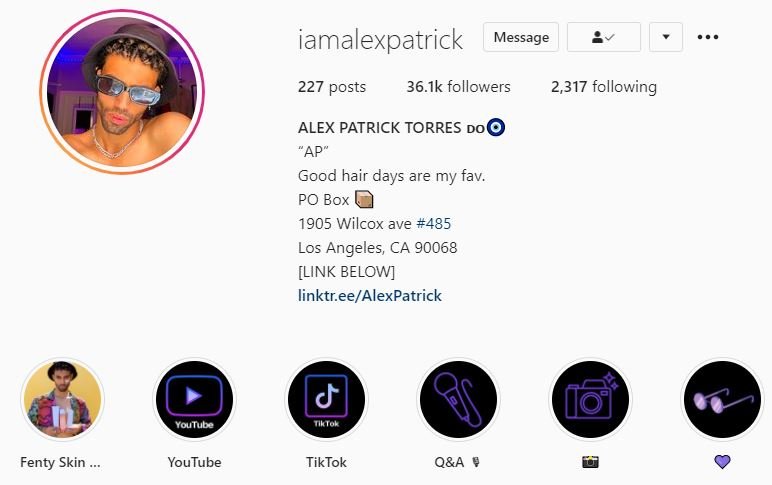Open the YouTube story highlight

pyautogui.click(x=194, y=399)
